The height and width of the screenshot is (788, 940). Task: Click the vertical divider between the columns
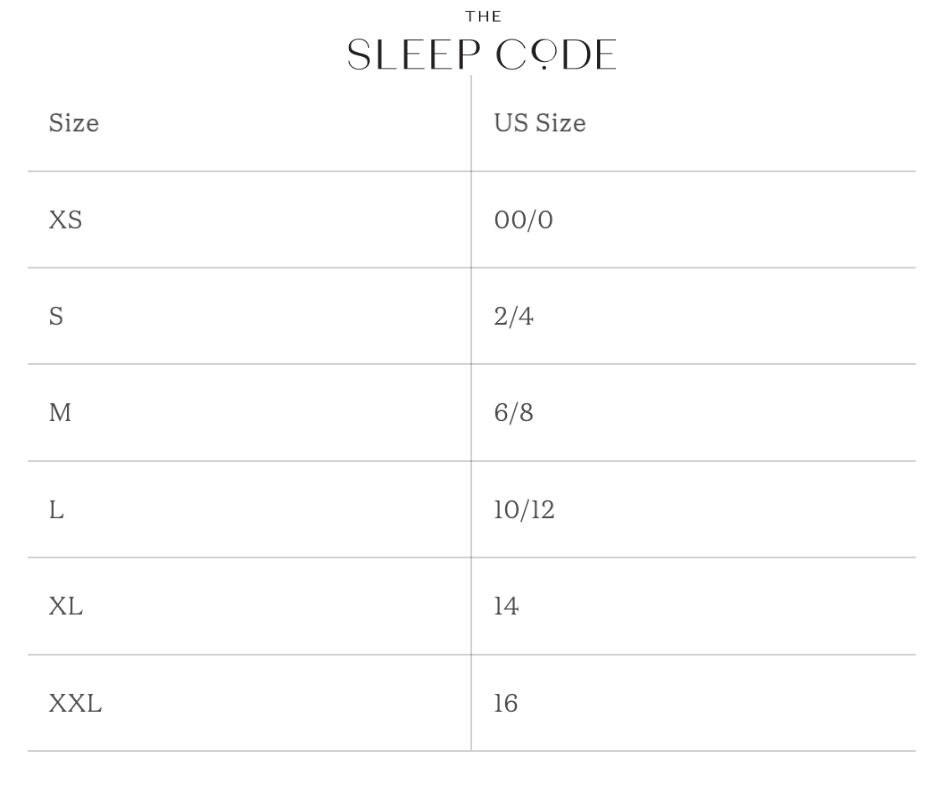click(x=471, y=460)
